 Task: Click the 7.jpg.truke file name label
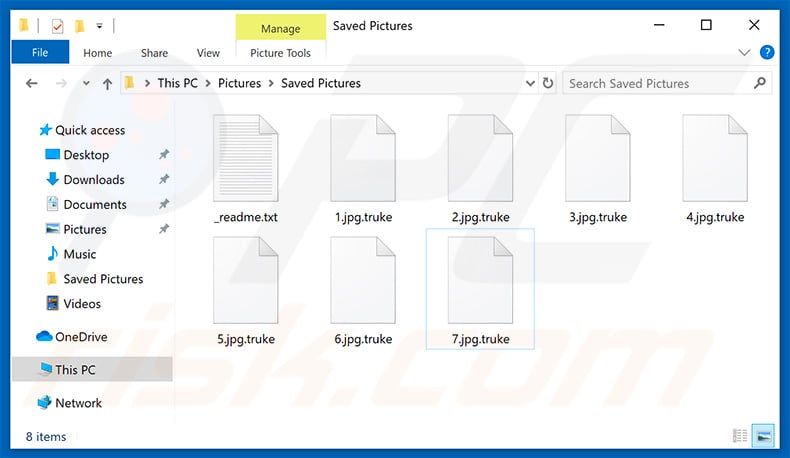(x=480, y=339)
